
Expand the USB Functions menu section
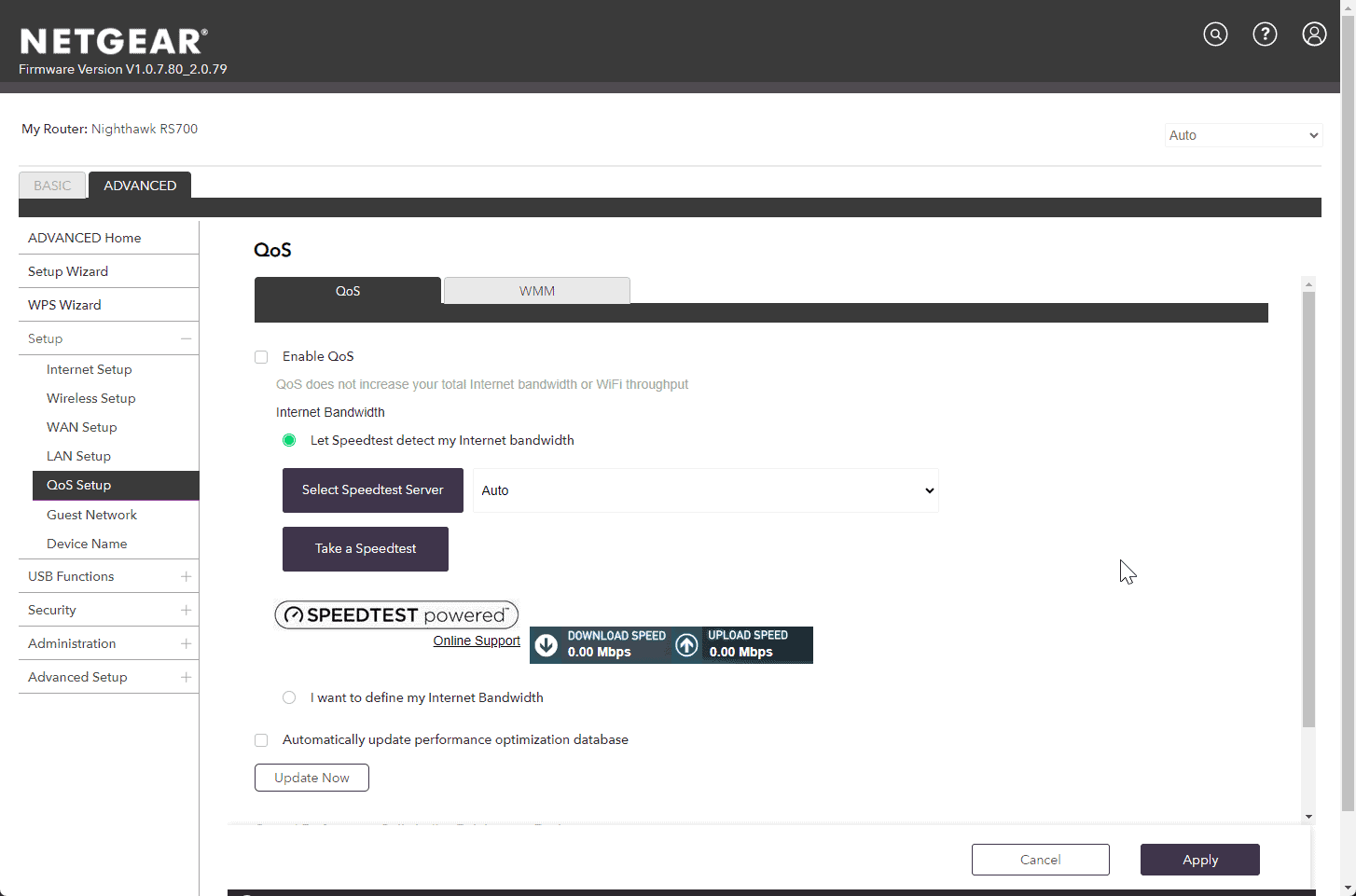(x=186, y=576)
